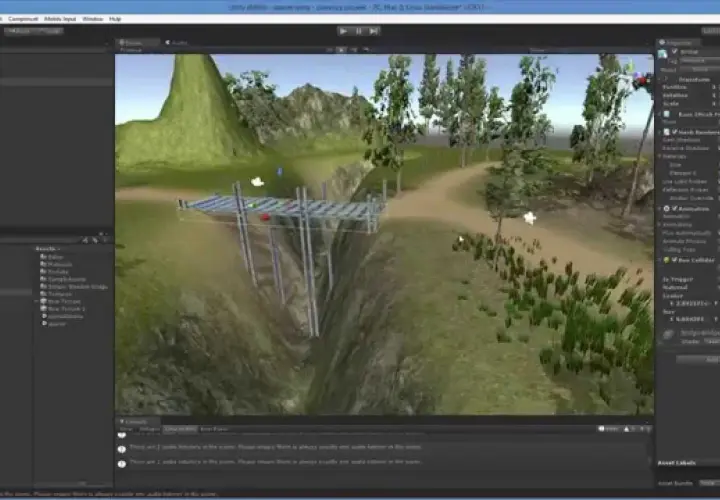Open the Mobile Input menu
The image size is (720, 500).
click(x=60, y=19)
